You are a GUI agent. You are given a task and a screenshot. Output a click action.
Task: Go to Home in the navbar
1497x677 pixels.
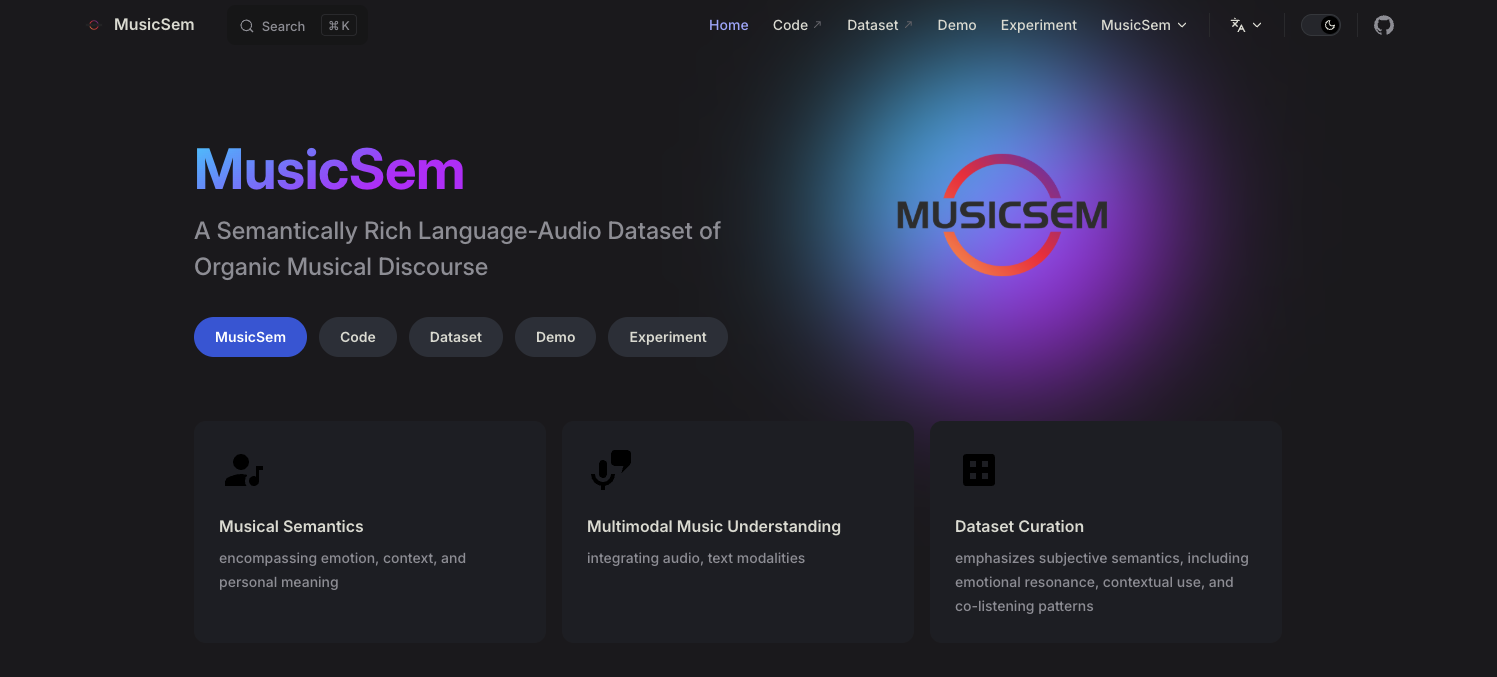point(729,25)
